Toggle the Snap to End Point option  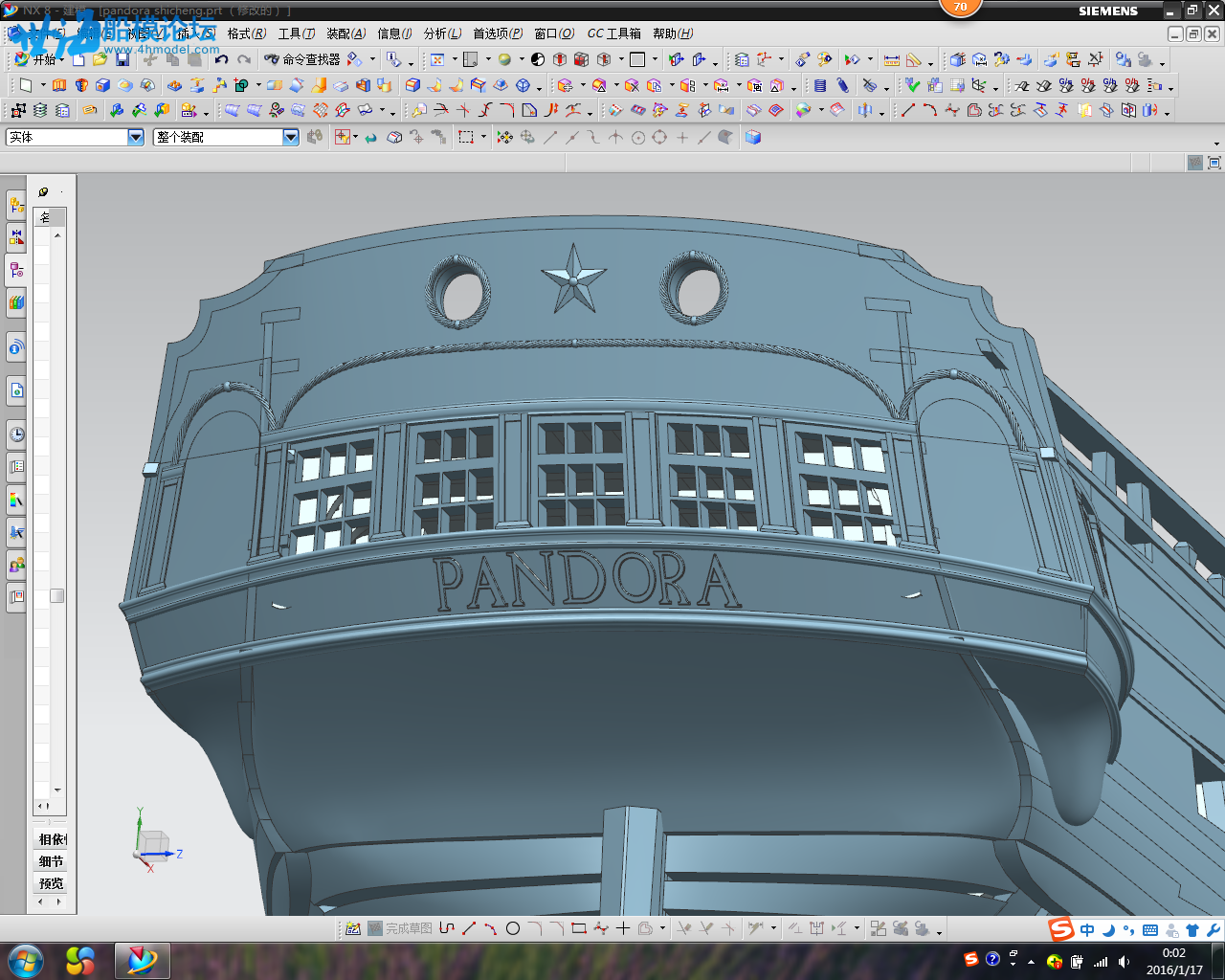point(550,137)
